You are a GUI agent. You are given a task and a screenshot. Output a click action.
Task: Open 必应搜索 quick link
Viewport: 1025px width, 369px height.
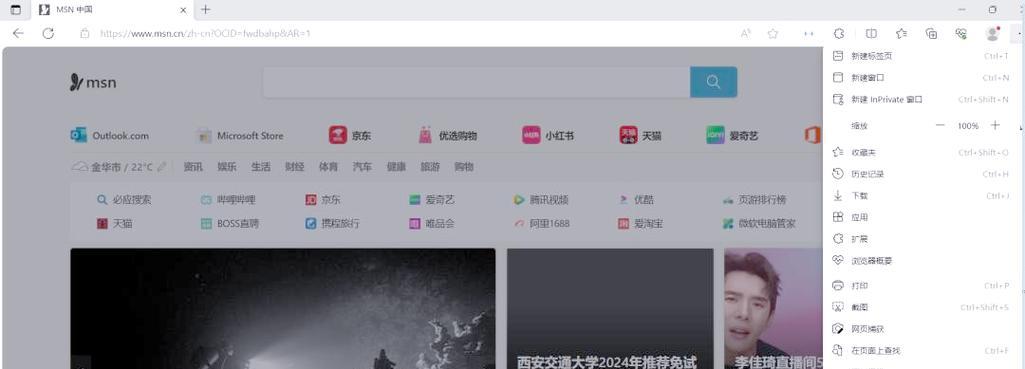tap(124, 200)
